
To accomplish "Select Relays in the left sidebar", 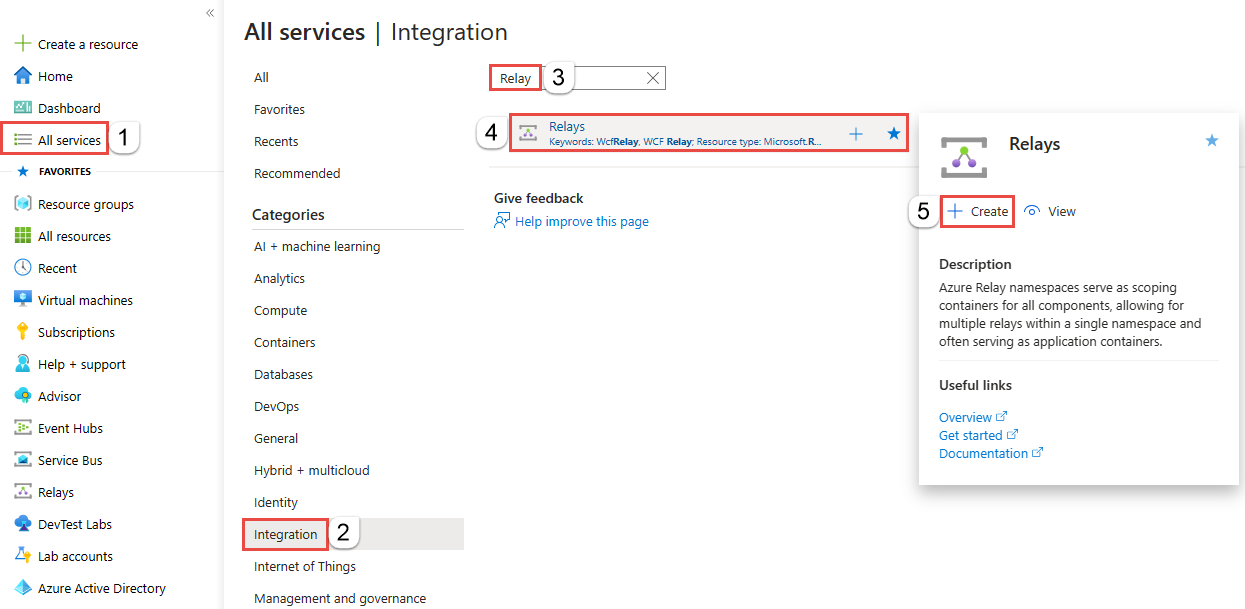I will click(60, 491).
